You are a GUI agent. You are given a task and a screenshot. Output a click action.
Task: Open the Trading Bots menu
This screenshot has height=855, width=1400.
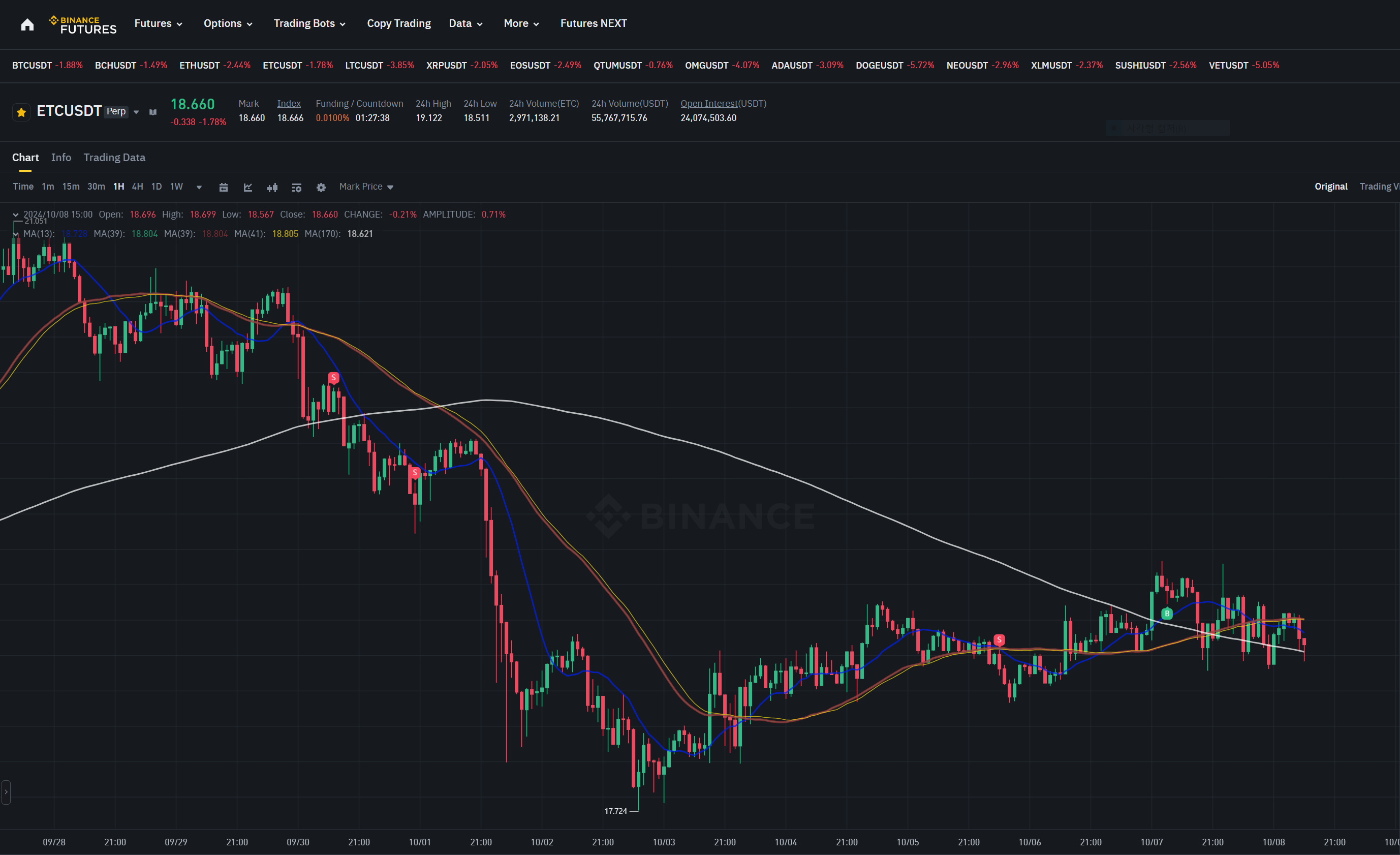pos(309,23)
